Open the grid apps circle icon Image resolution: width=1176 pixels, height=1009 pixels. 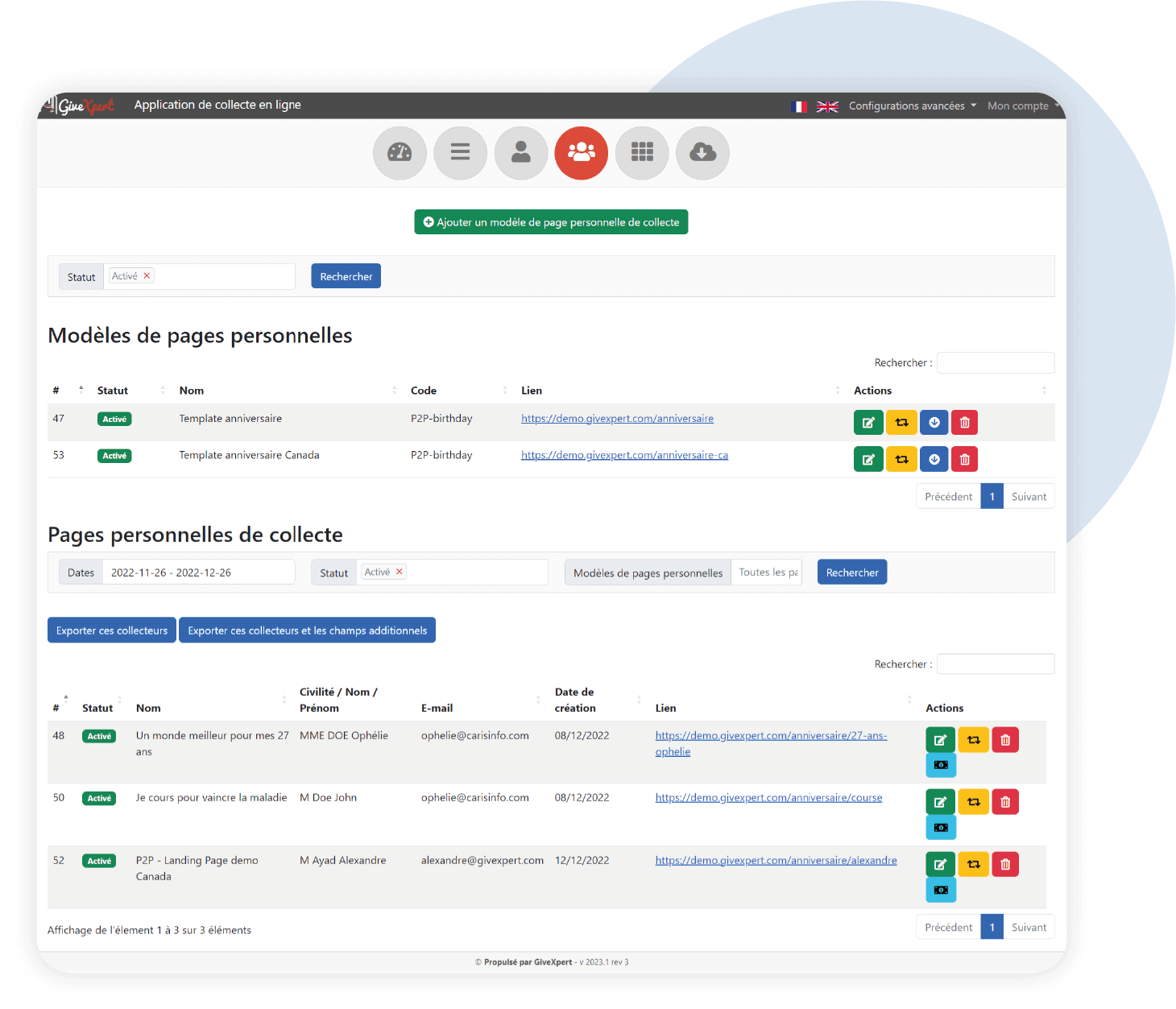click(x=642, y=152)
